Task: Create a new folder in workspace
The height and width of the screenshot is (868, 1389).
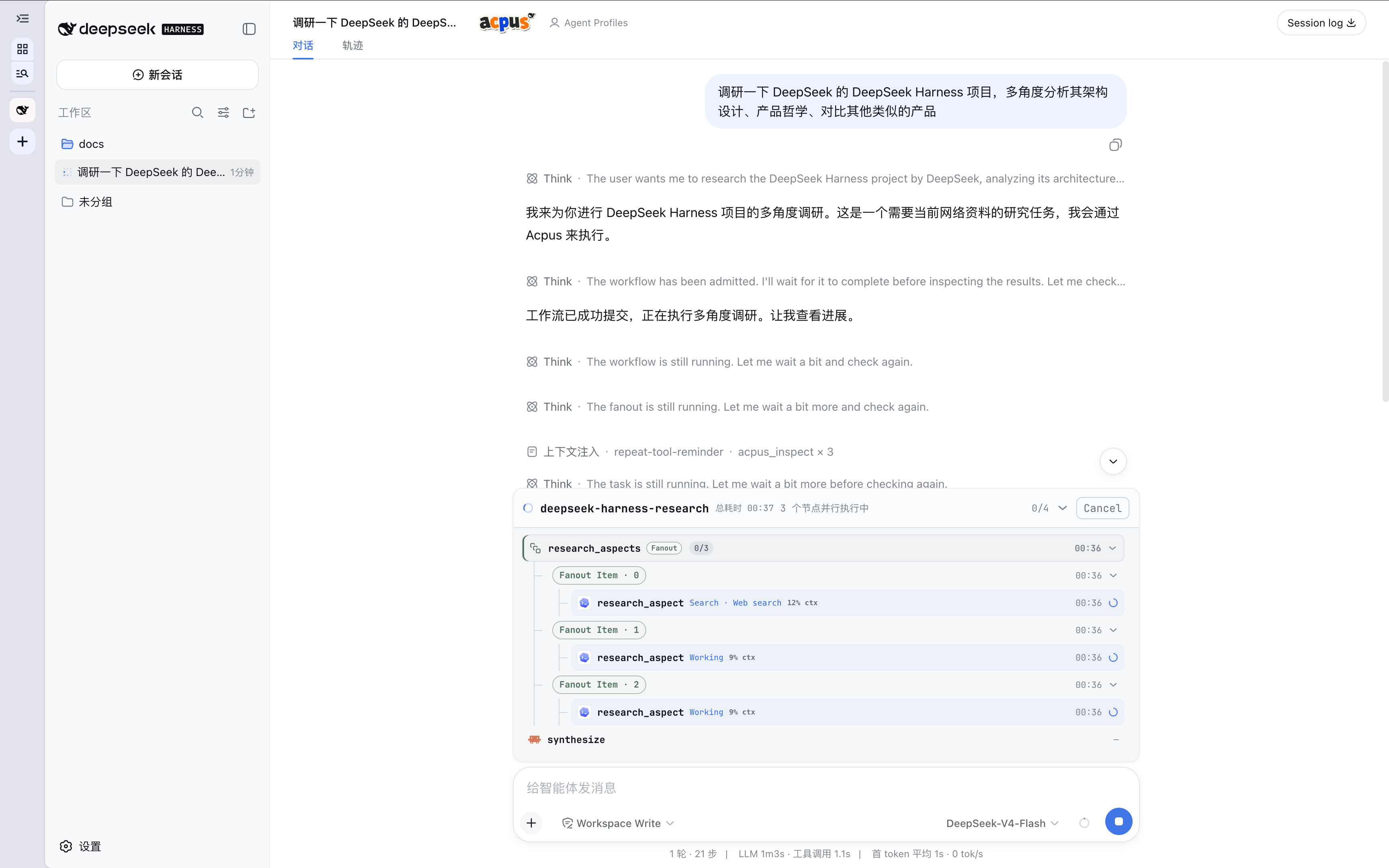Action: 249,113
